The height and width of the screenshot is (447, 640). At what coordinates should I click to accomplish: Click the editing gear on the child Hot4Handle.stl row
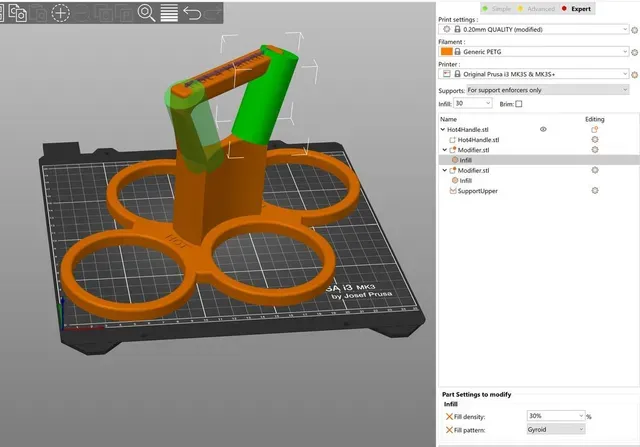[x=595, y=140]
